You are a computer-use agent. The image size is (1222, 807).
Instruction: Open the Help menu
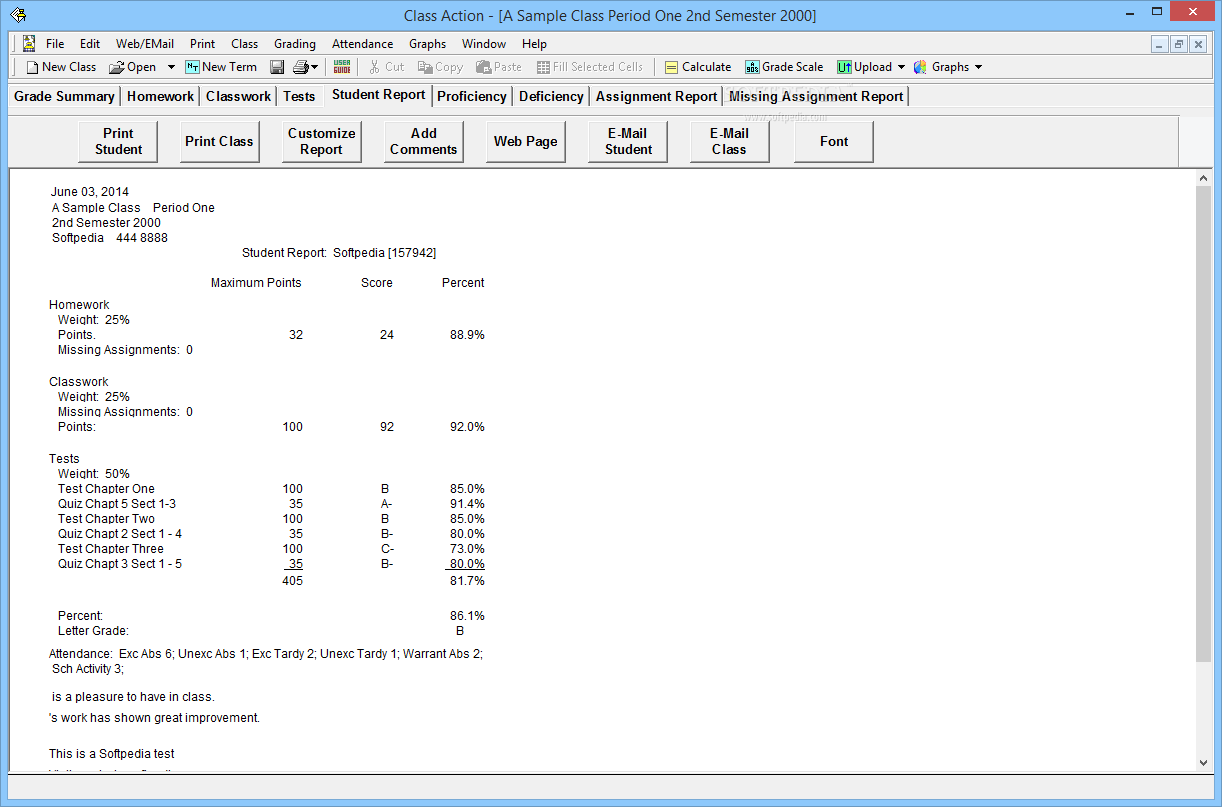point(534,44)
